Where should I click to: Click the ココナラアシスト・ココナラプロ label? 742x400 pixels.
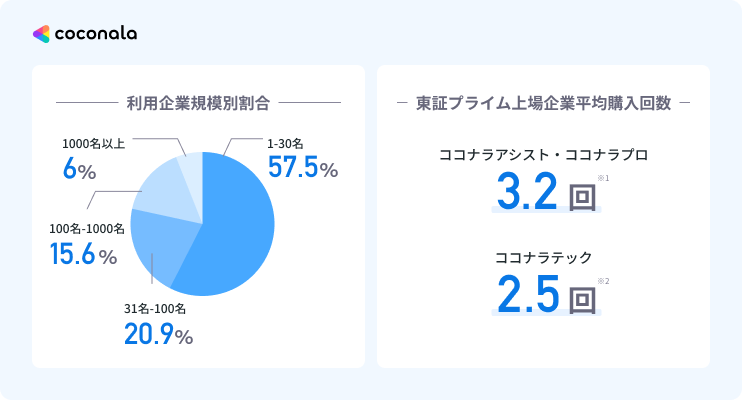[x=543, y=156]
